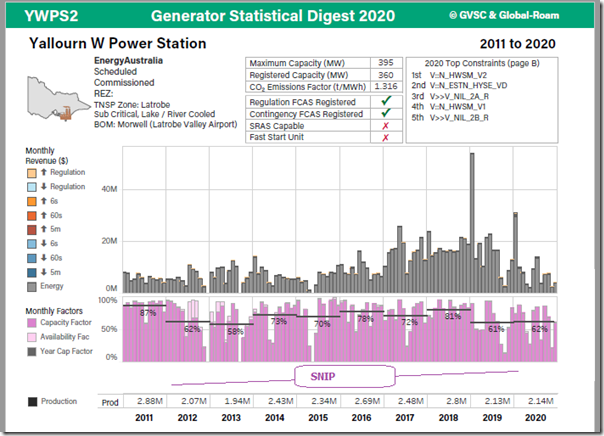
Task: Click the up arrow next to 5m
Action: [x=44, y=229]
